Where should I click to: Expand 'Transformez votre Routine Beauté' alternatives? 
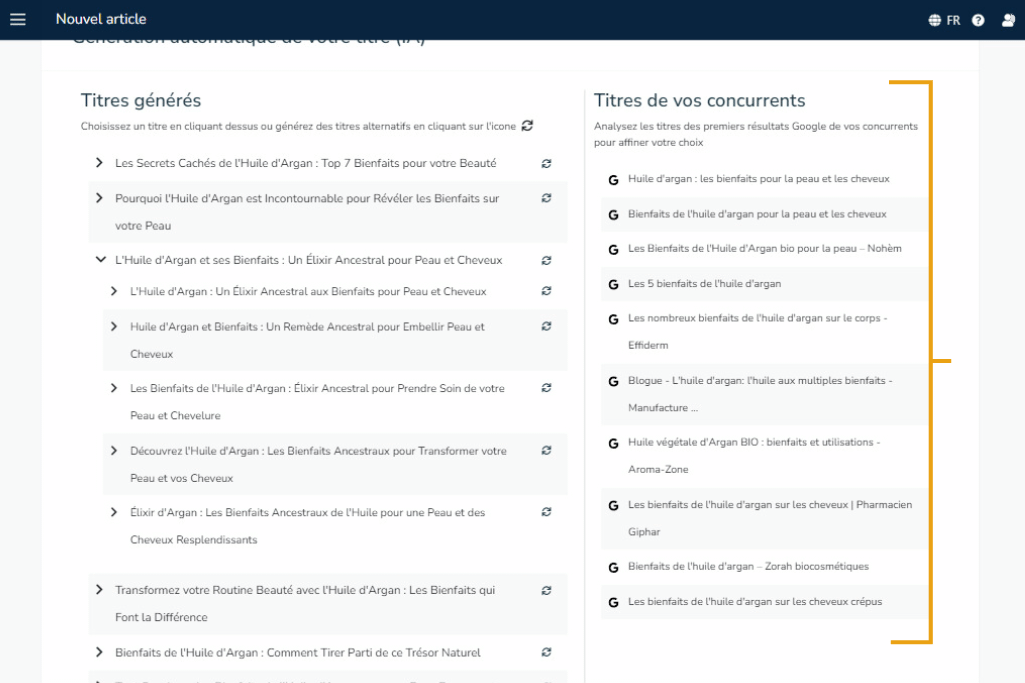pyautogui.click(x=99, y=590)
